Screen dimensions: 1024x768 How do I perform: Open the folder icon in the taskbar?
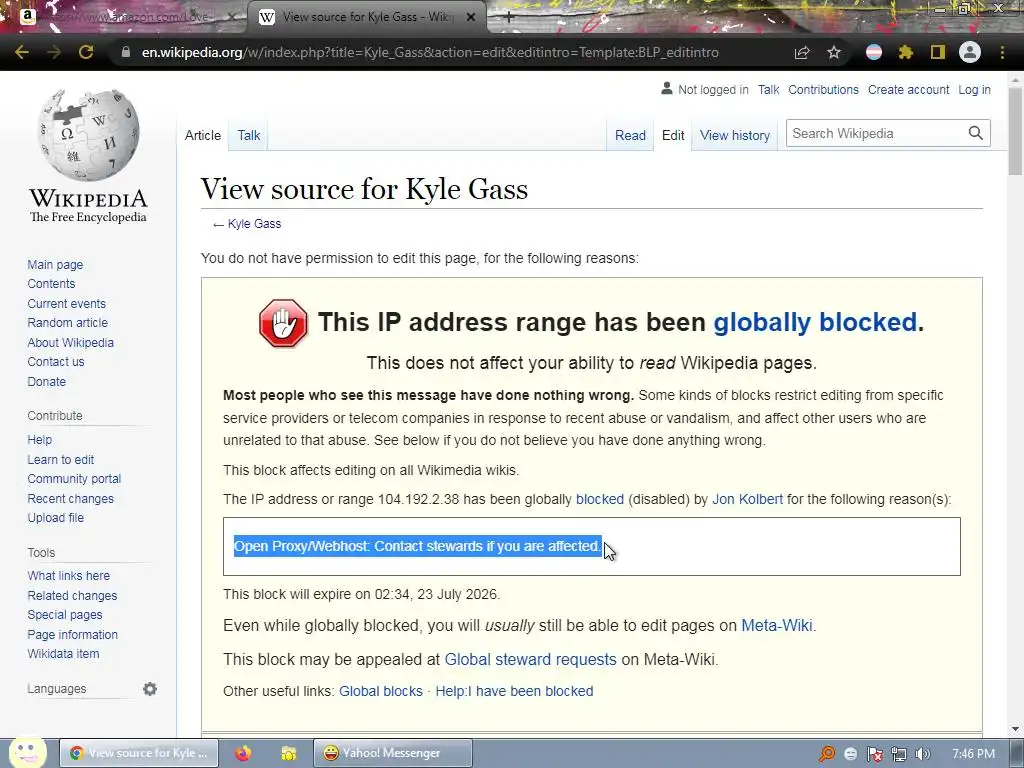pyautogui.click(x=288, y=753)
